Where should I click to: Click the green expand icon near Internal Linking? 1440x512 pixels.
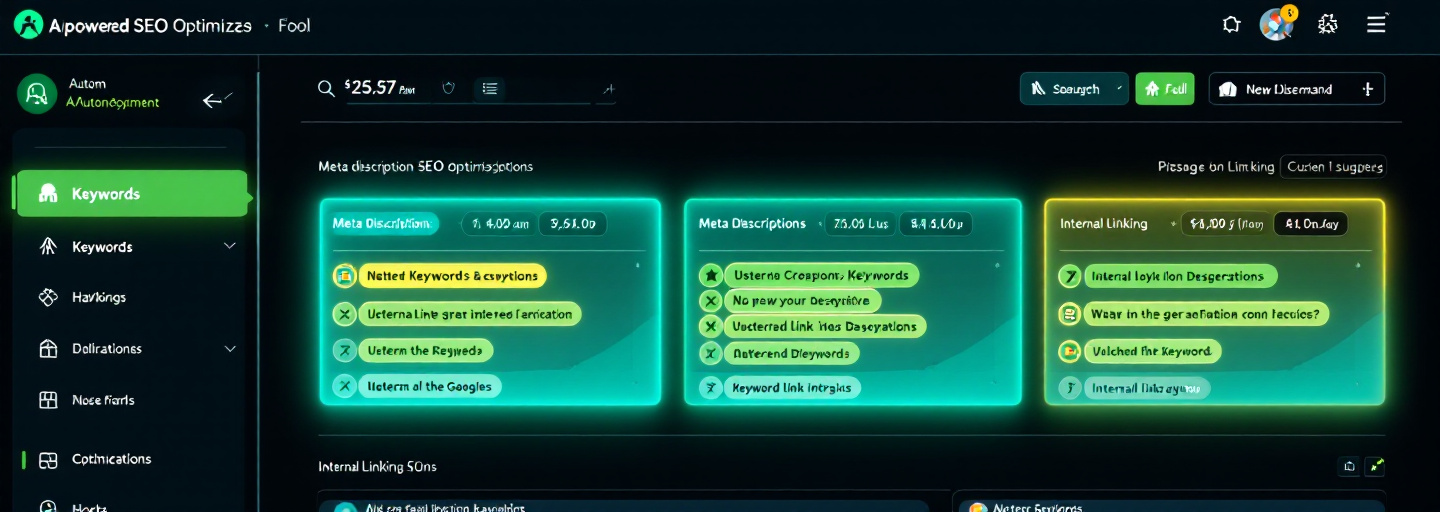pos(1377,465)
